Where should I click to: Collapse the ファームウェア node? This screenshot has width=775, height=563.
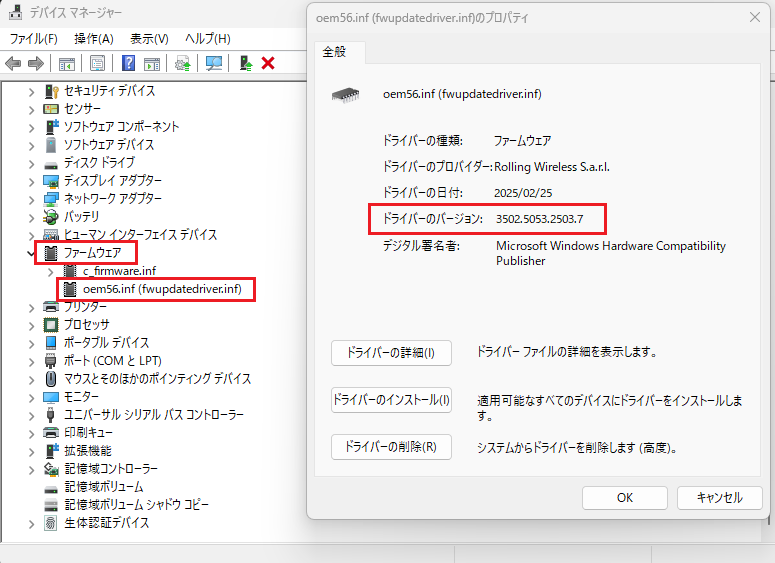coord(31,254)
